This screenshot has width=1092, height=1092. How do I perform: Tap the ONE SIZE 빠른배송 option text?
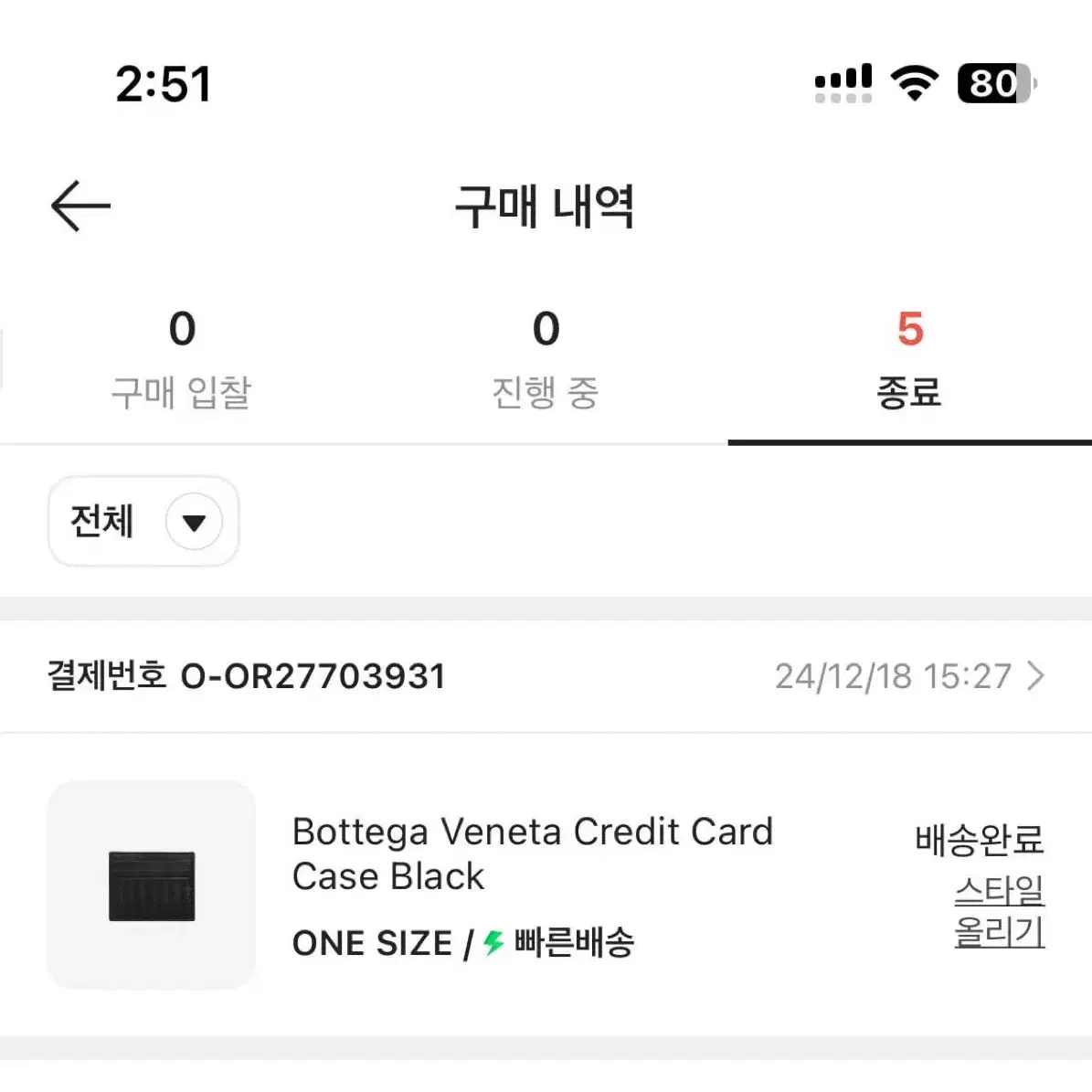point(463,943)
